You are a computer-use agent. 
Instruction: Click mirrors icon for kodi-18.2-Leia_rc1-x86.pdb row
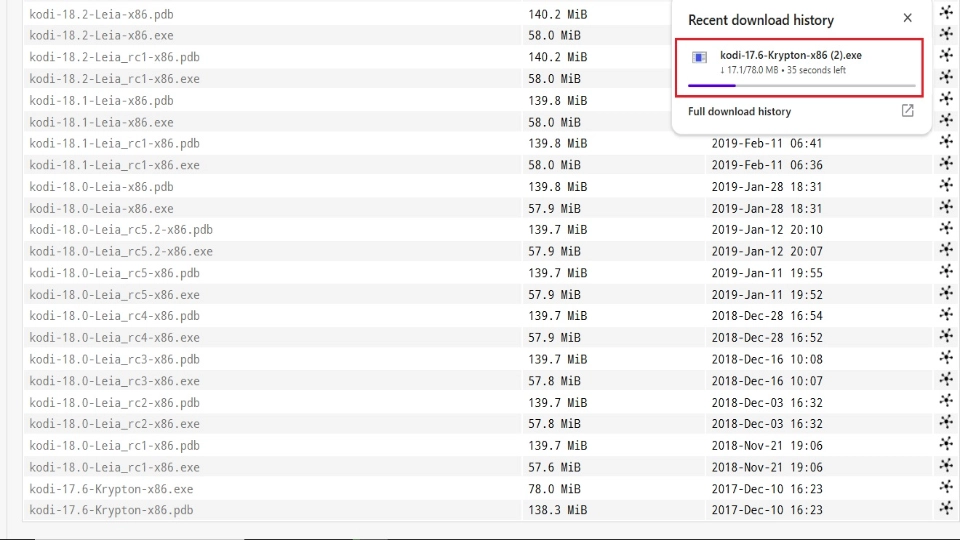point(947,55)
